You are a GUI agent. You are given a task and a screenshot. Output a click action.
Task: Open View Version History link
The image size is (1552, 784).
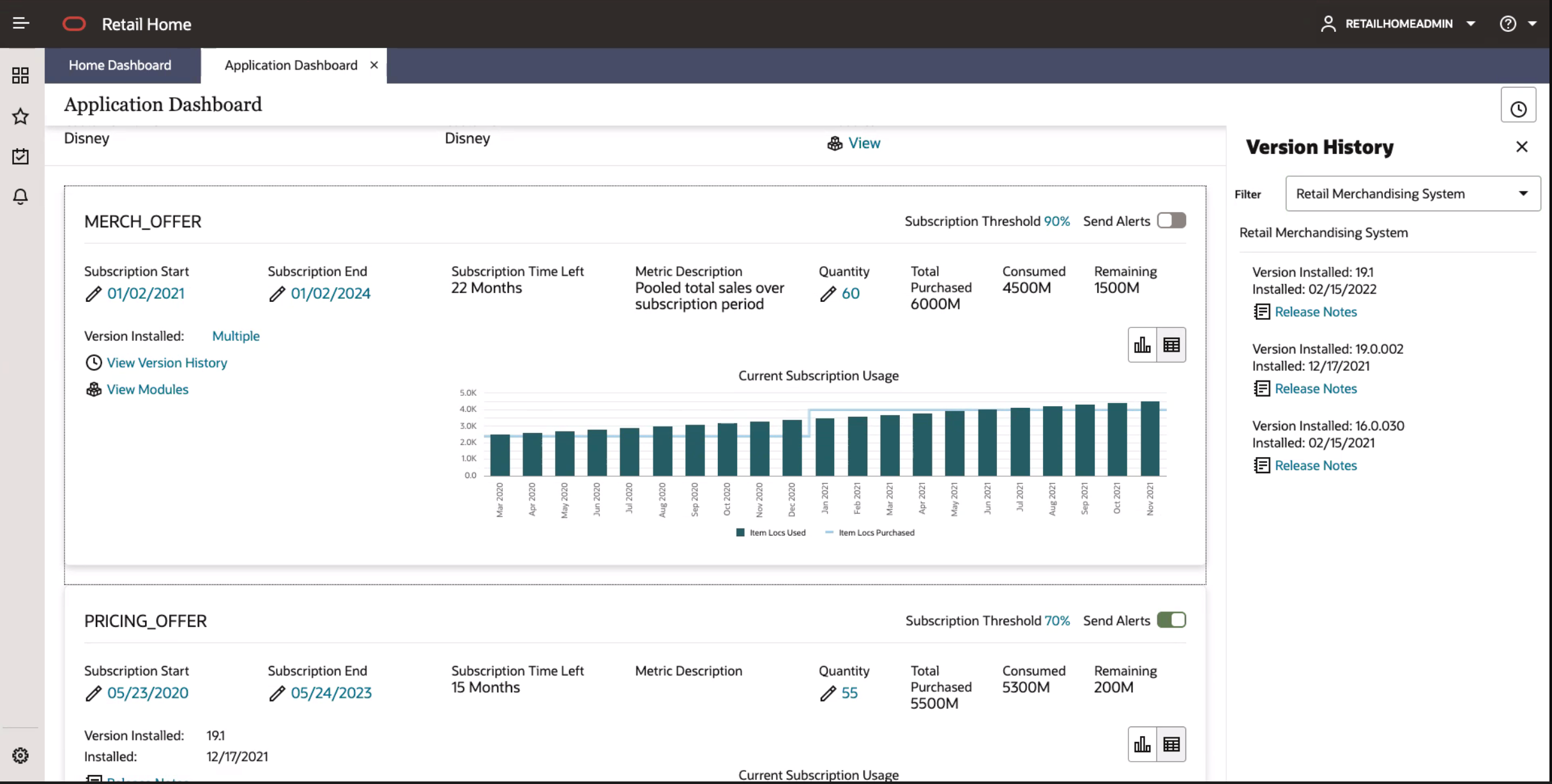(167, 363)
